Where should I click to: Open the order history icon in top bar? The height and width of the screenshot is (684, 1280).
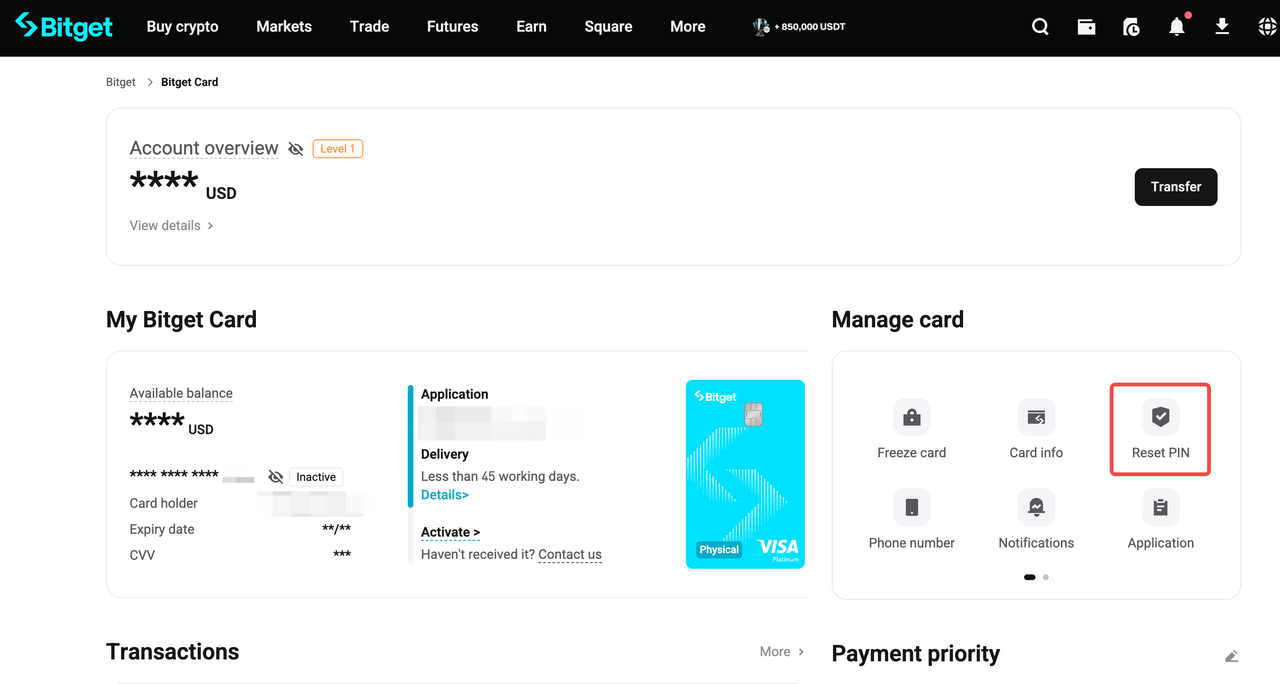(x=1130, y=26)
